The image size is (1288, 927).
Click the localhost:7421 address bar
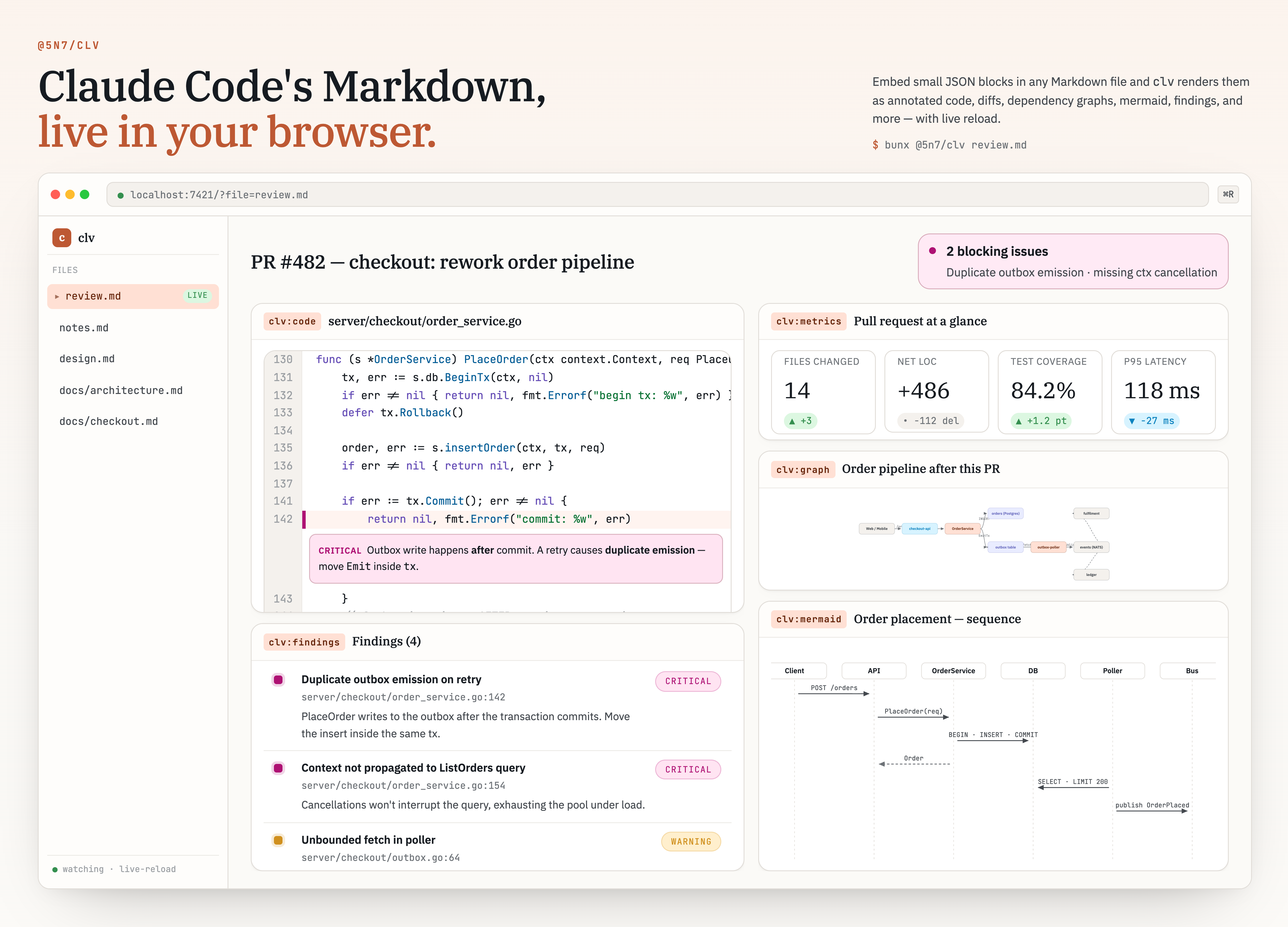(657, 195)
